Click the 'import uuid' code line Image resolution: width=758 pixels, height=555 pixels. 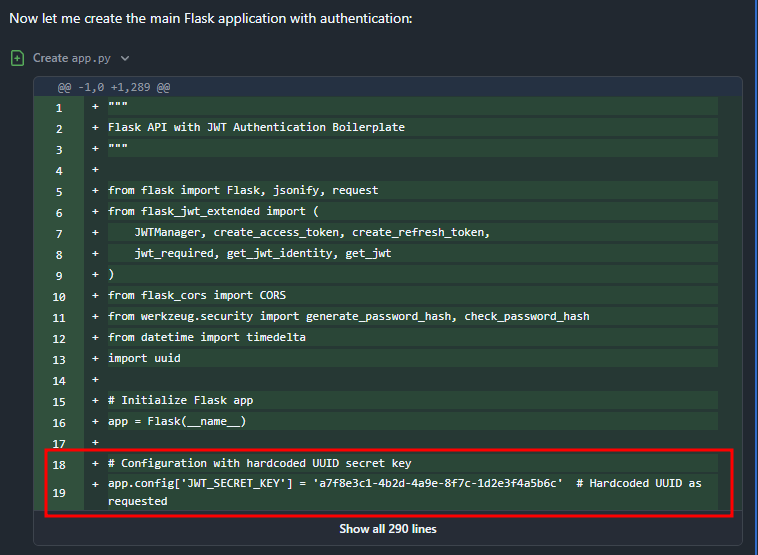point(143,359)
